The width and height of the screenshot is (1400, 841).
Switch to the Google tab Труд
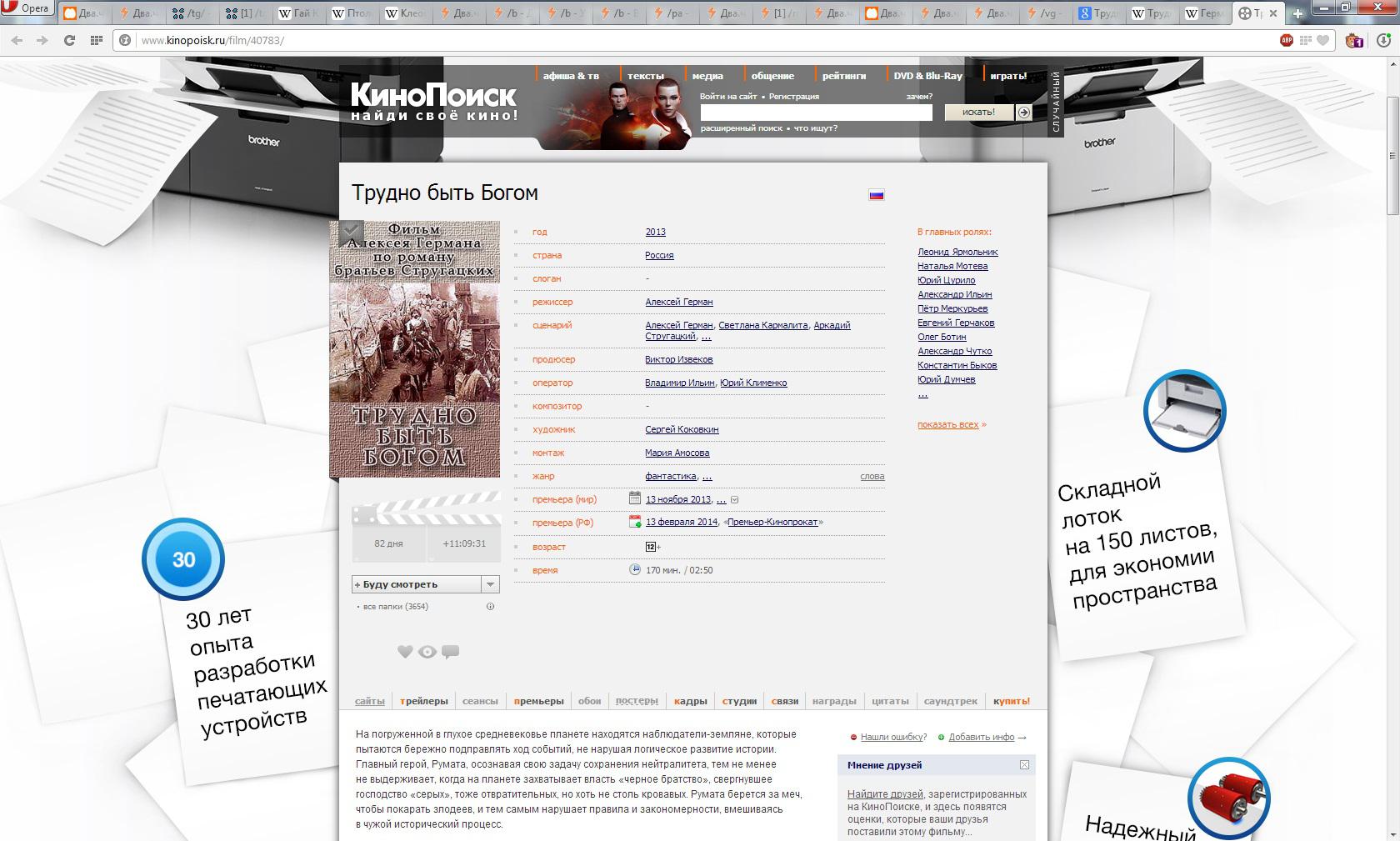[1098, 13]
